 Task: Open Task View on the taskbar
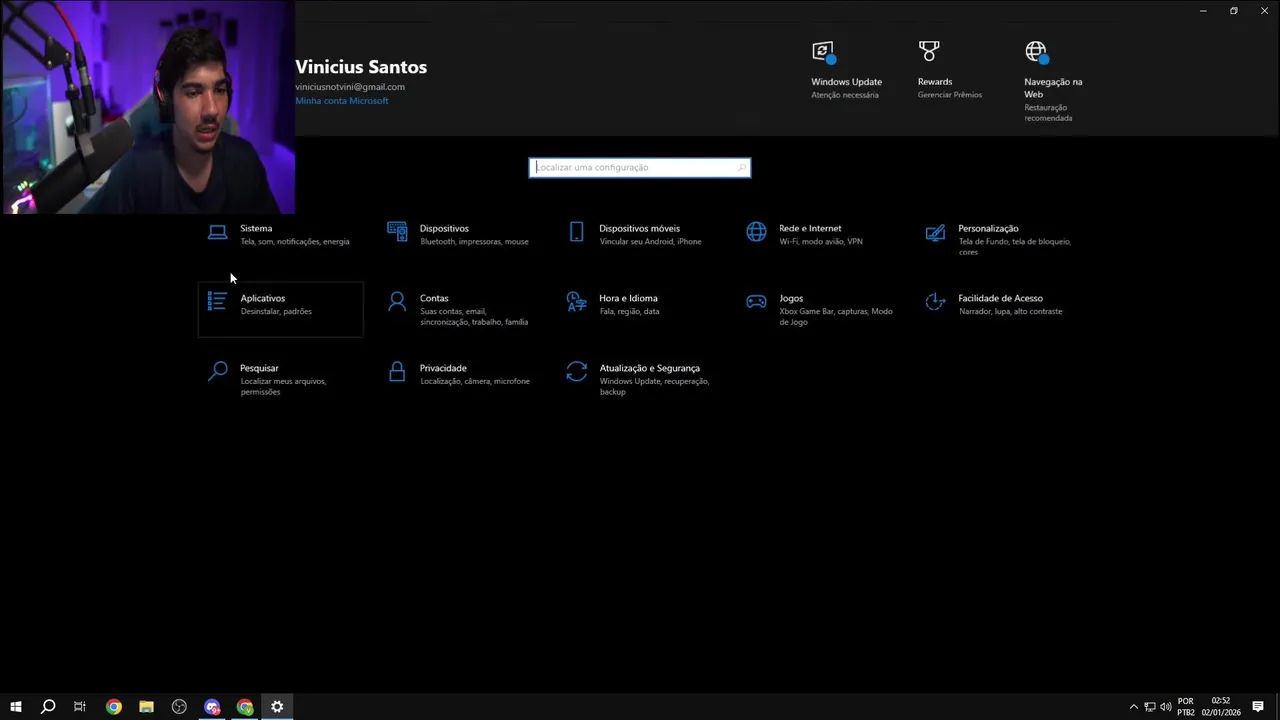click(80, 707)
